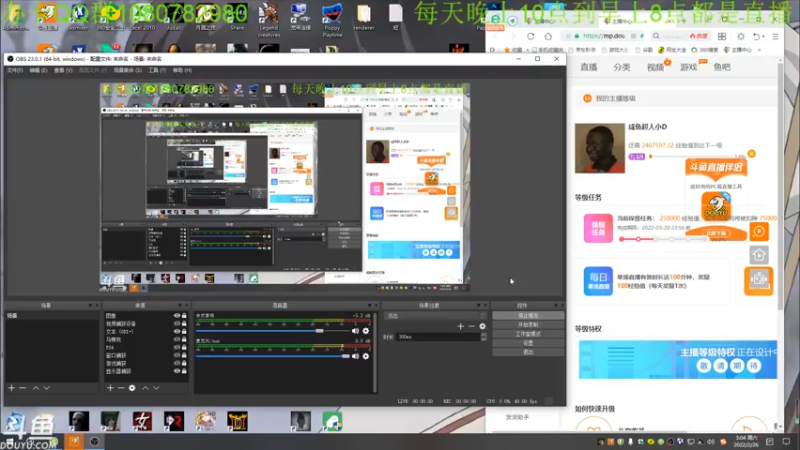Close the 斗鱼直播伴侣 popup with orange X
Screen dimensions: 800x450
pos(752,154)
